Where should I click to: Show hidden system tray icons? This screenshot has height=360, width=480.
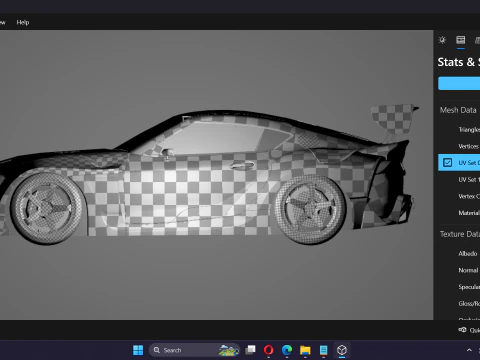[469, 350]
